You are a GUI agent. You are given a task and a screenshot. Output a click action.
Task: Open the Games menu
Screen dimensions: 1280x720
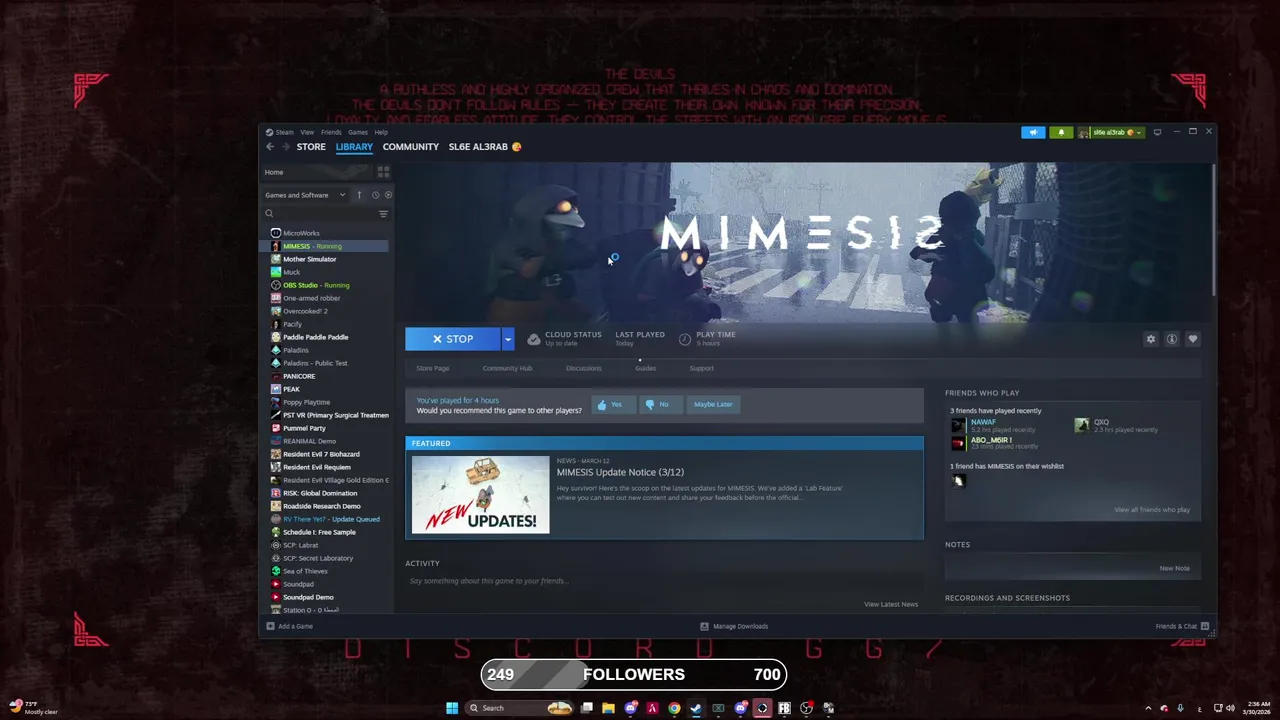click(x=358, y=132)
